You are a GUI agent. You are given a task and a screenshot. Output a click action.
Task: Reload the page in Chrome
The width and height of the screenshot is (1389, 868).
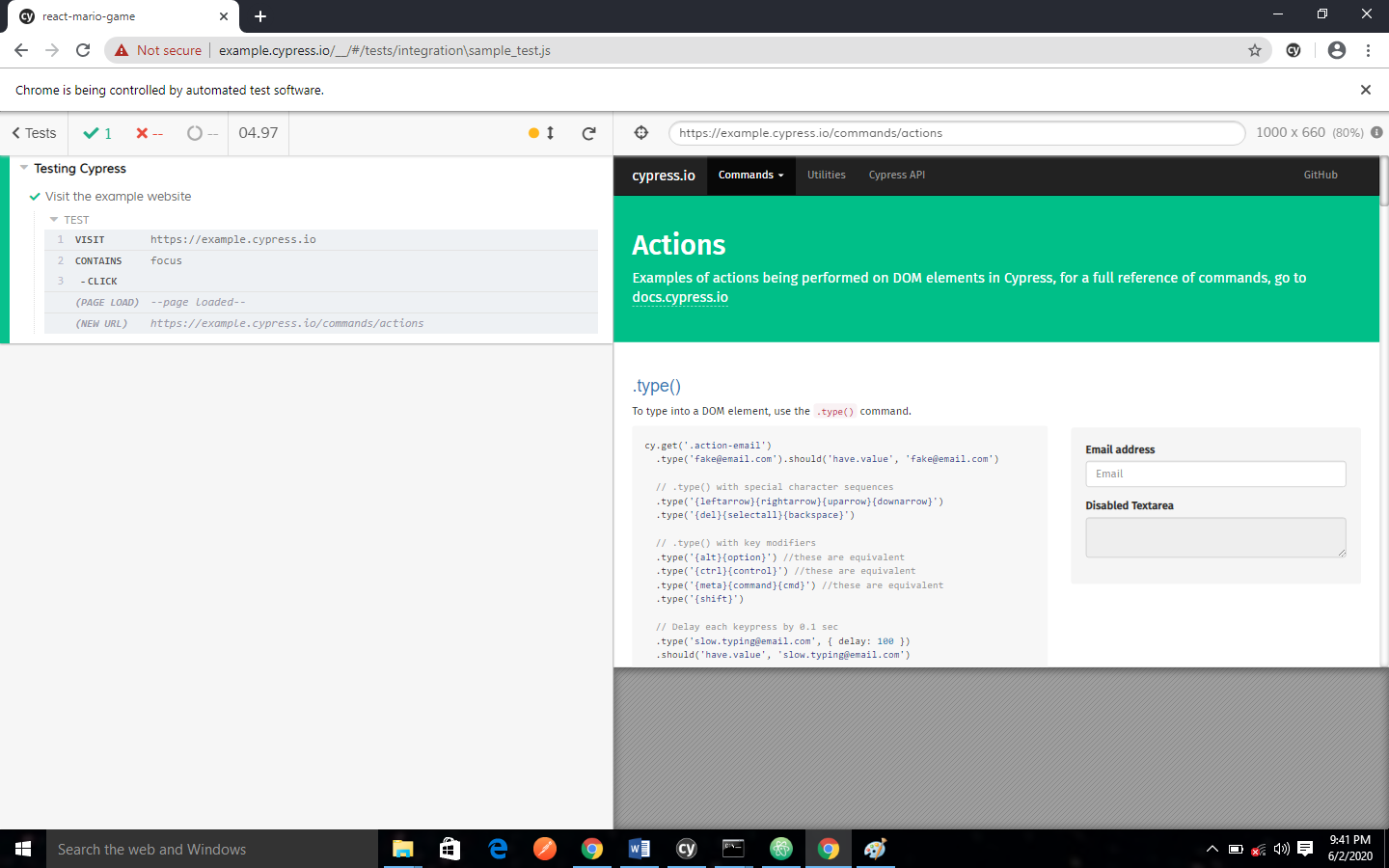point(83,50)
